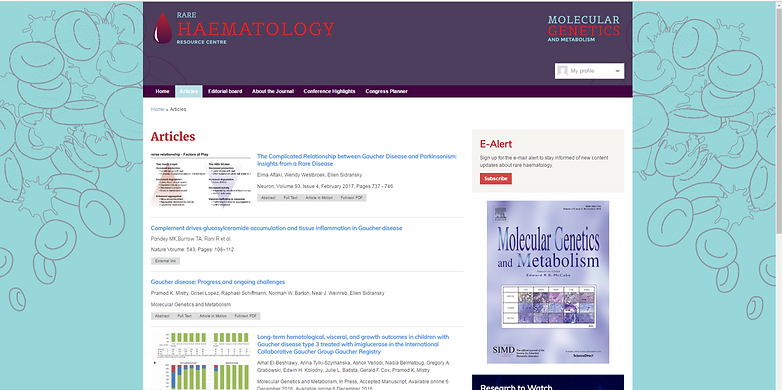Click Full-text PDF for the Neuron Volume 93 article
This screenshot has height=390, width=782.
(x=352, y=198)
